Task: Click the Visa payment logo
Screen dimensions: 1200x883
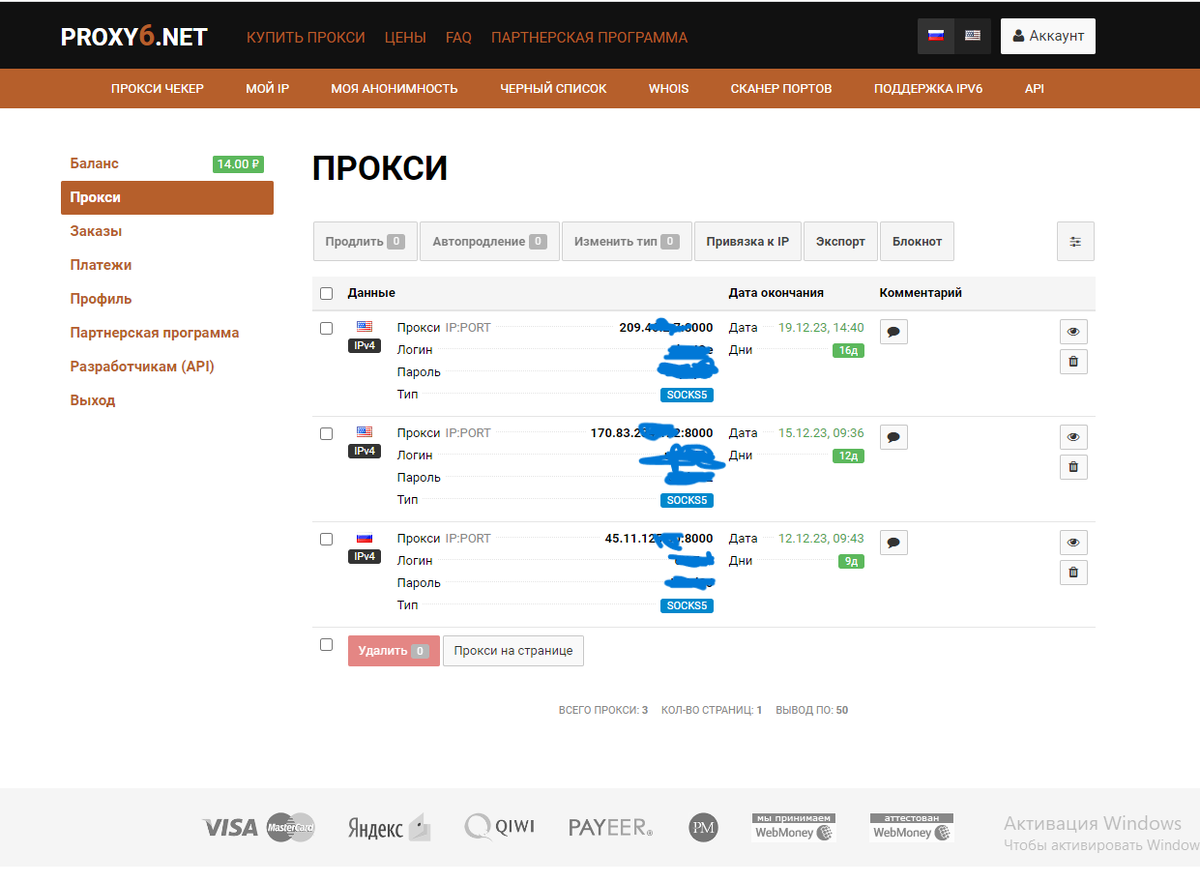Action: [230, 828]
